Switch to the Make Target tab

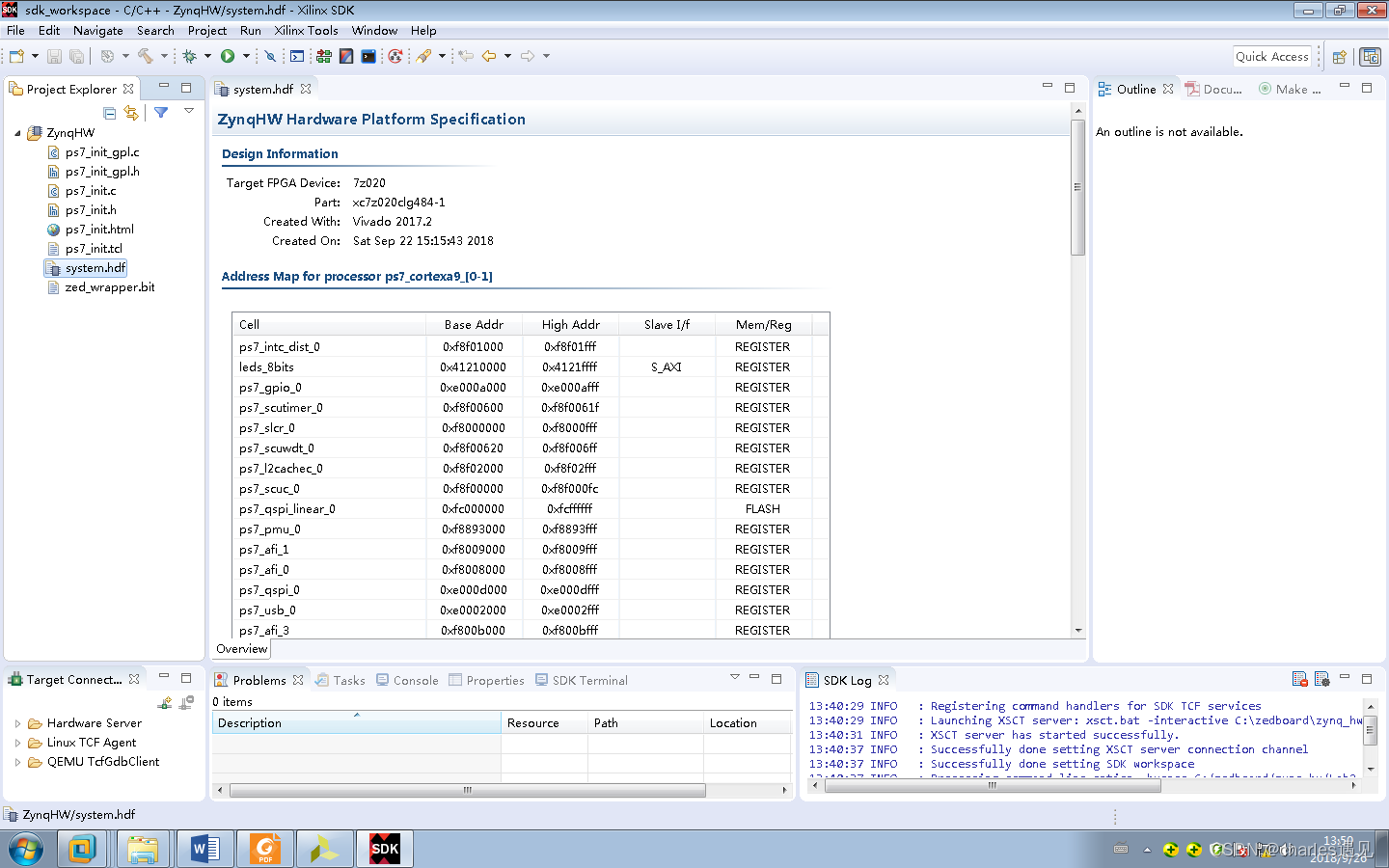click(1291, 89)
